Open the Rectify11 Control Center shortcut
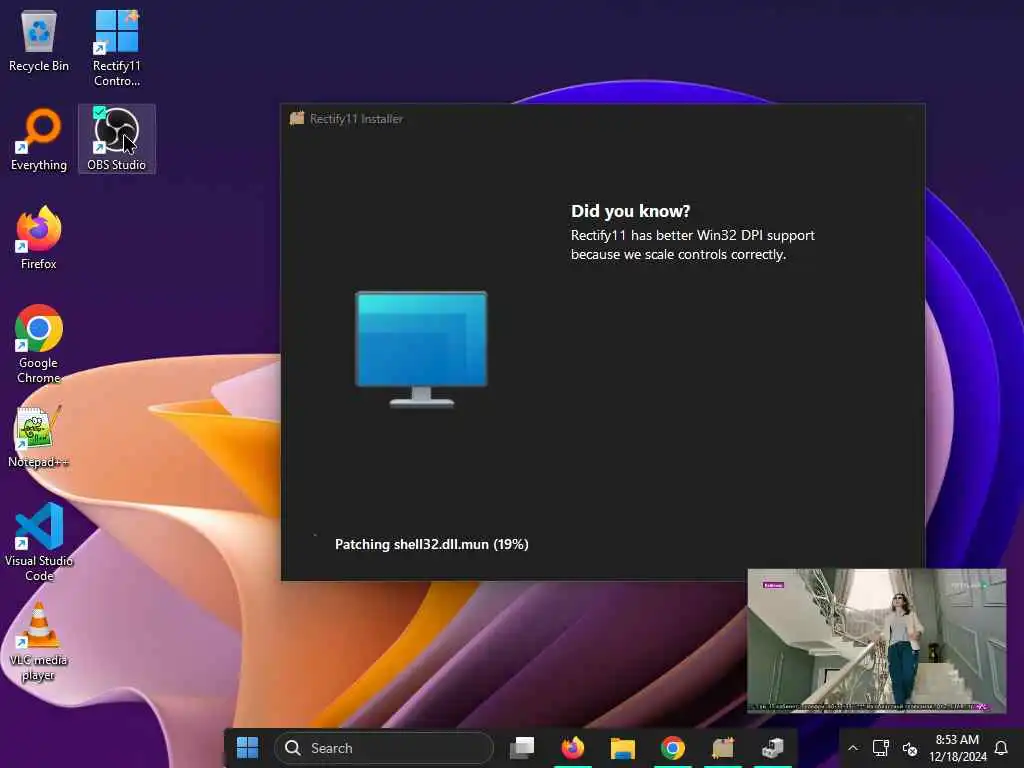Viewport: 1024px width, 768px height. tap(116, 48)
